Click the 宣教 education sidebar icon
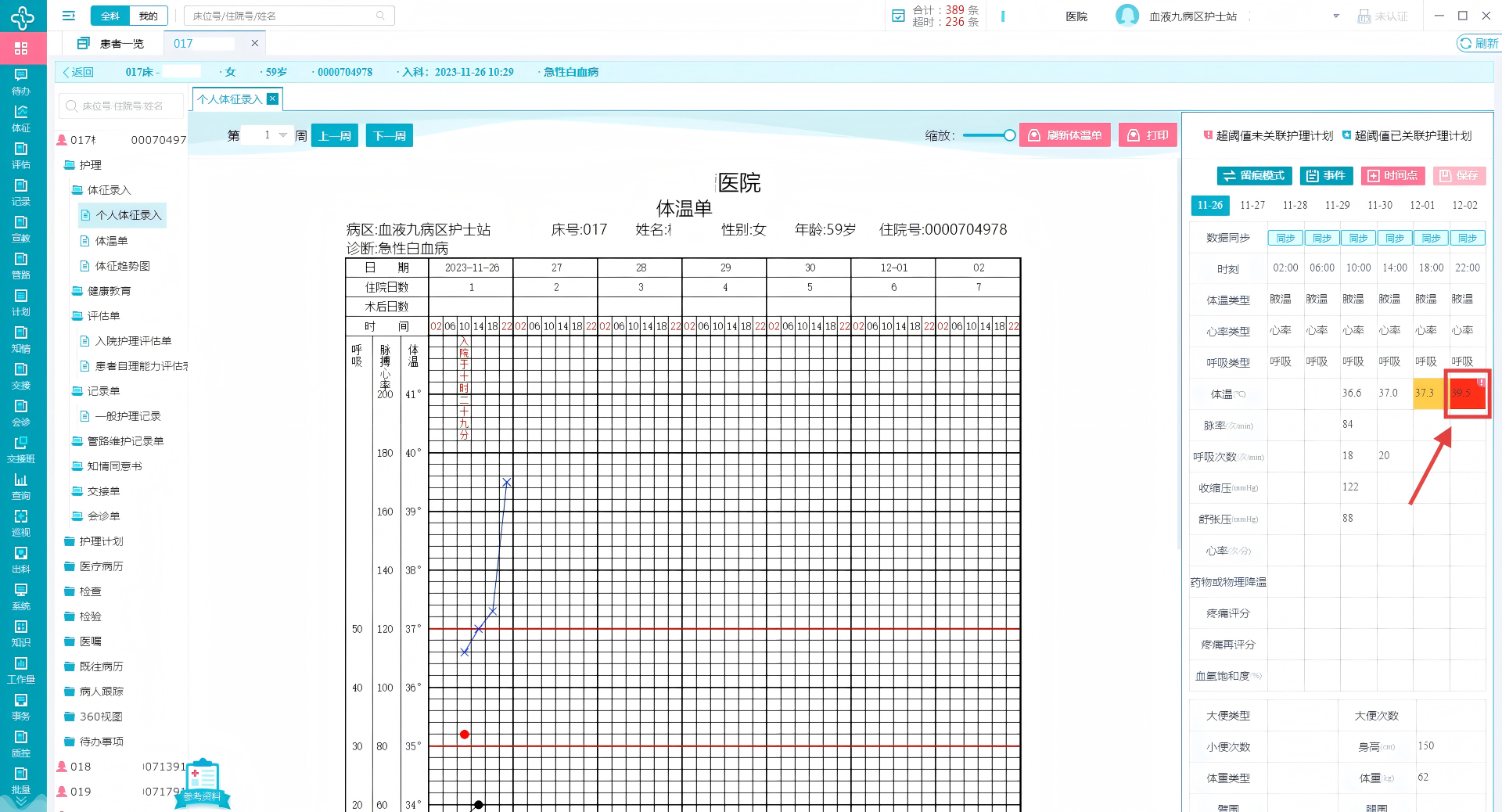The image size is (1502, 812). [x=21, y=228]
